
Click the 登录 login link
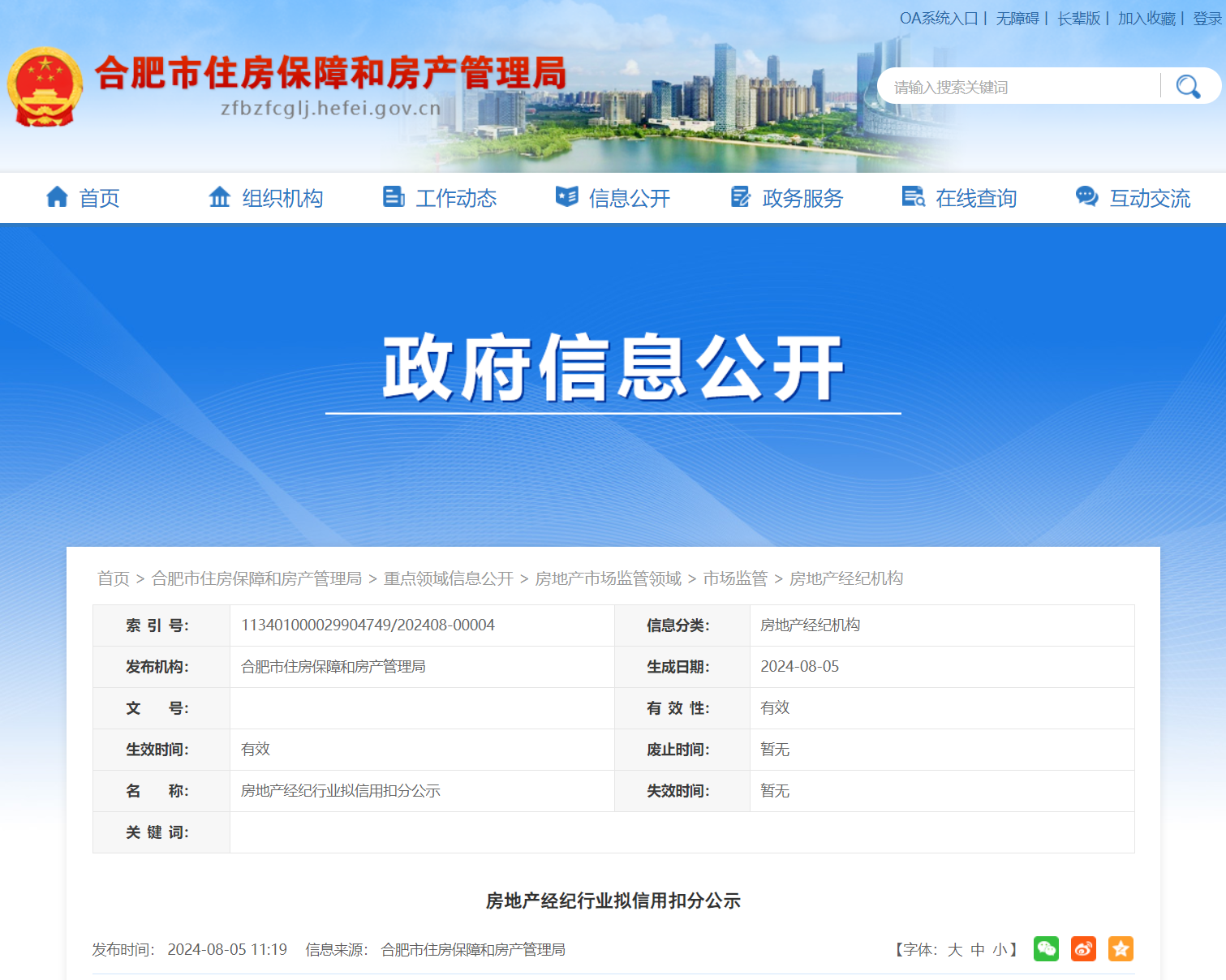[x=1207, y=18]
